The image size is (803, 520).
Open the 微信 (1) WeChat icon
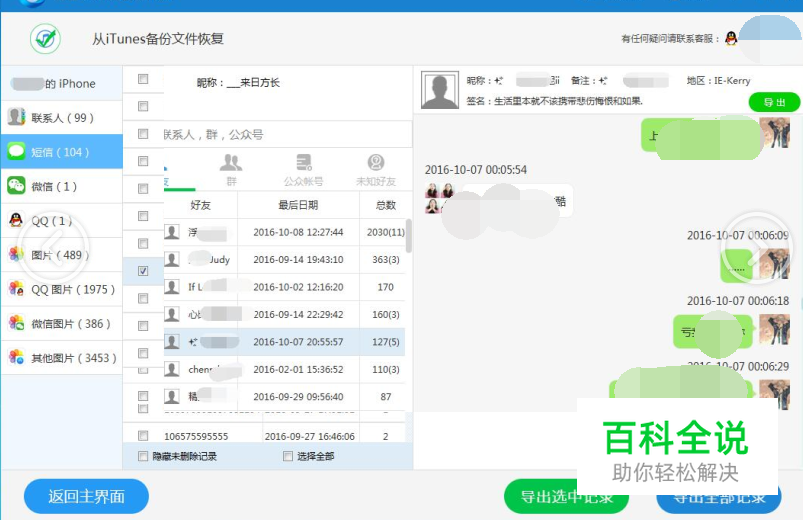point(16,186)
